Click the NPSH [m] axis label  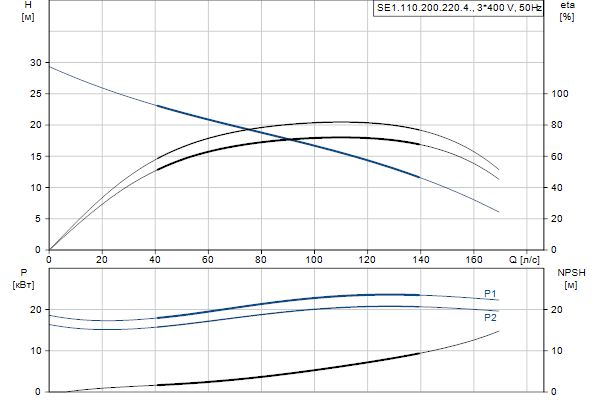pos(570,278)
